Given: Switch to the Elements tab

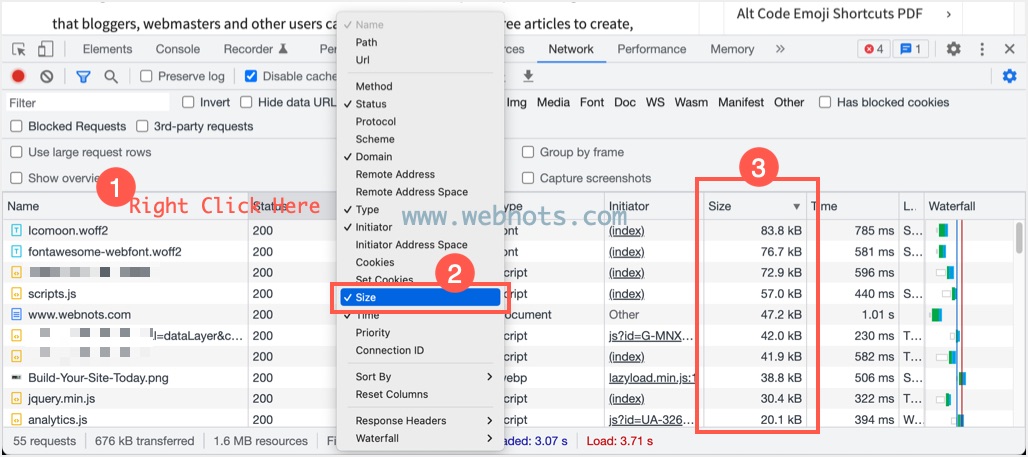Looking at the screenshot, I should tap(107, 49).
